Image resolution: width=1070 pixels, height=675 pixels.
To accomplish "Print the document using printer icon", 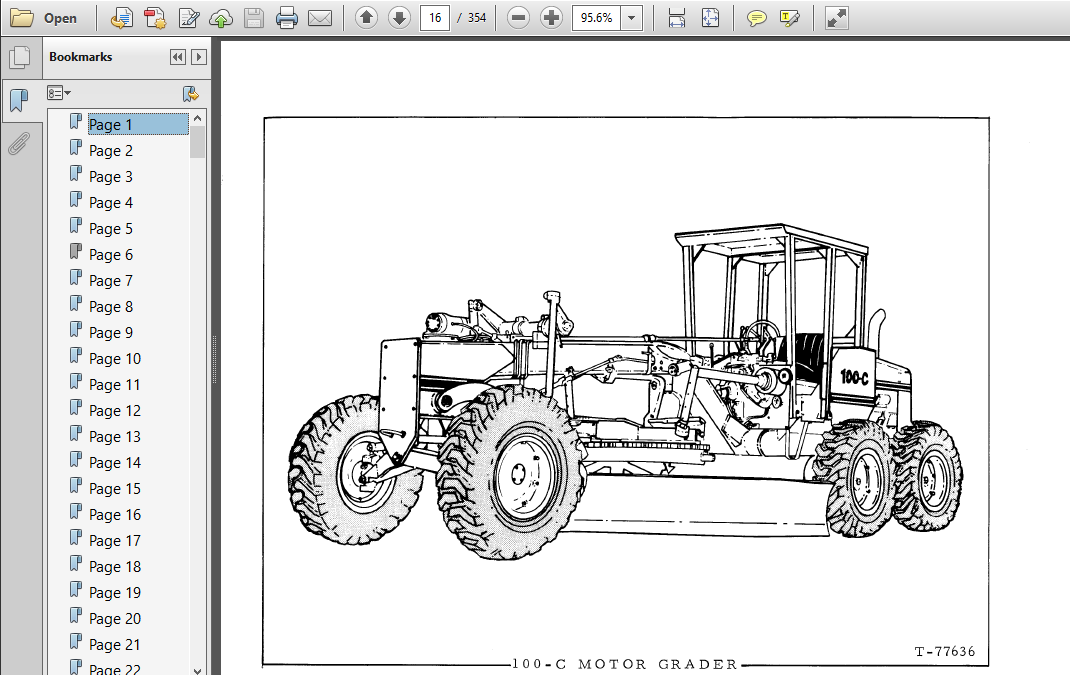I will [287, 18].
